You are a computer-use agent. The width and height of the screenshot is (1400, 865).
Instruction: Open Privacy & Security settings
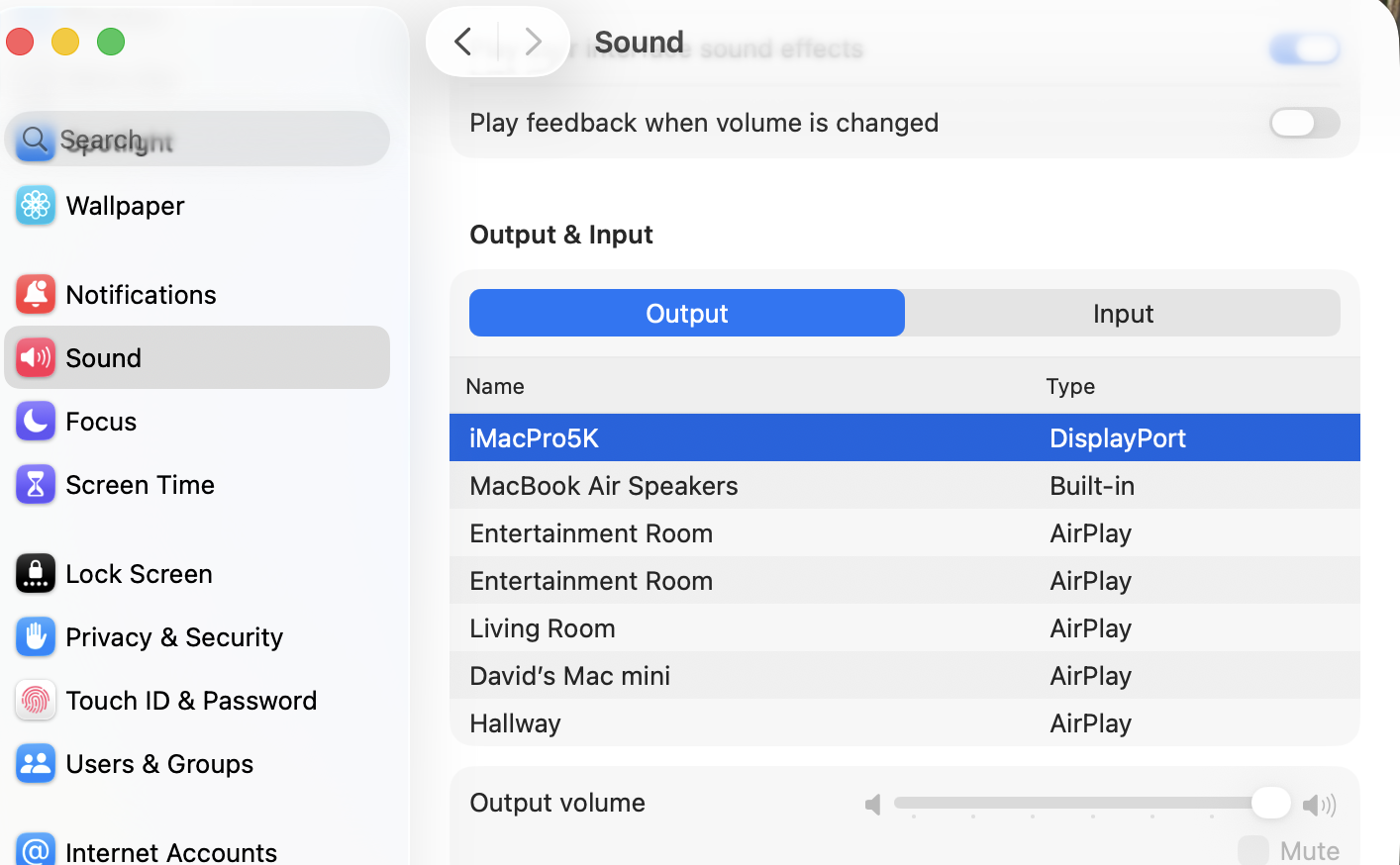(197, 637)
